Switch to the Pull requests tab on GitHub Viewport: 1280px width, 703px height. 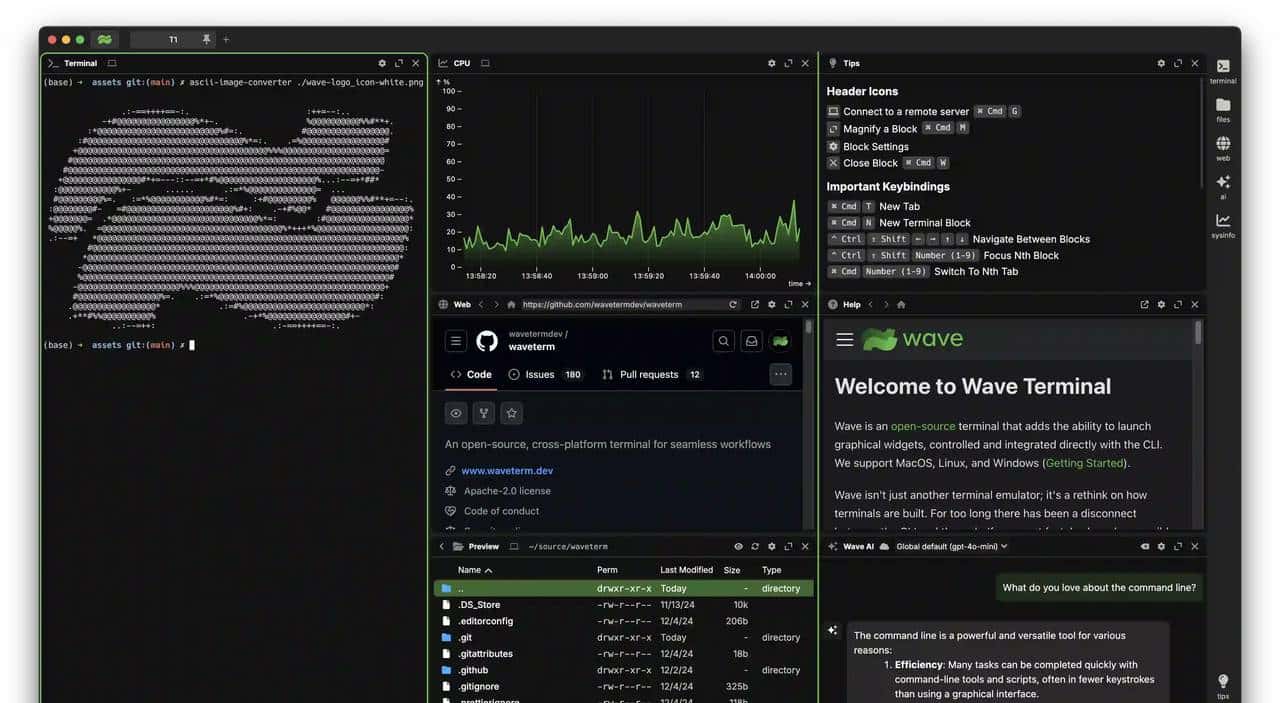tap(648, 374)
